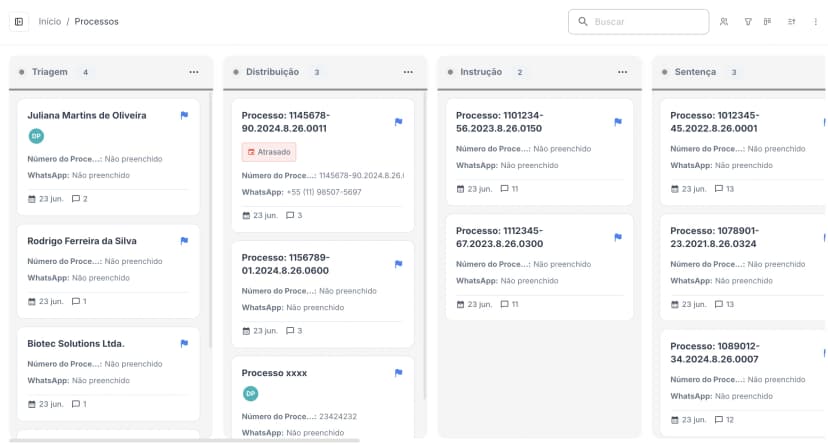This screenshot has height=445, width=828.
Task: Click flag on Processo 1156789-01 card
Action: (399, 264)
